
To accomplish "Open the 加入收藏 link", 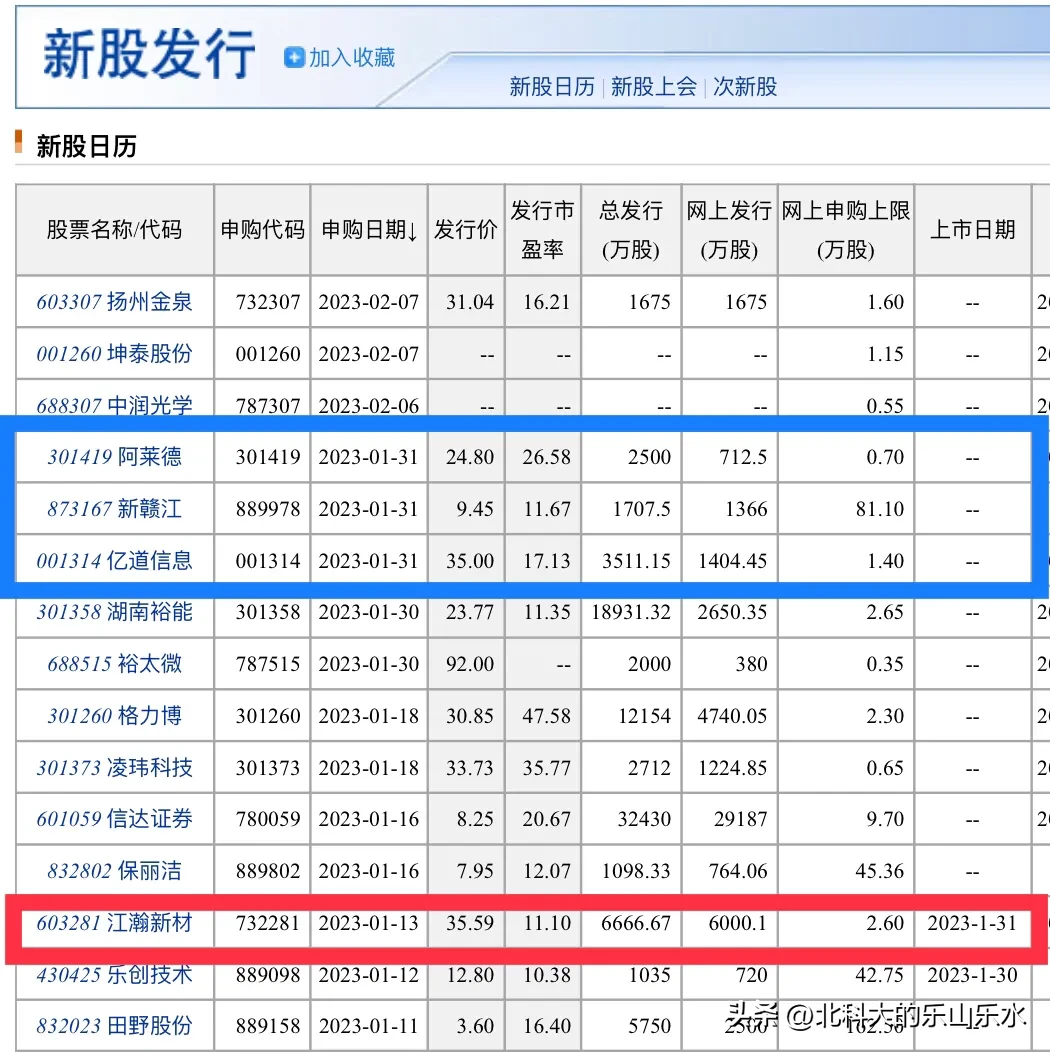I will [352, 58].
